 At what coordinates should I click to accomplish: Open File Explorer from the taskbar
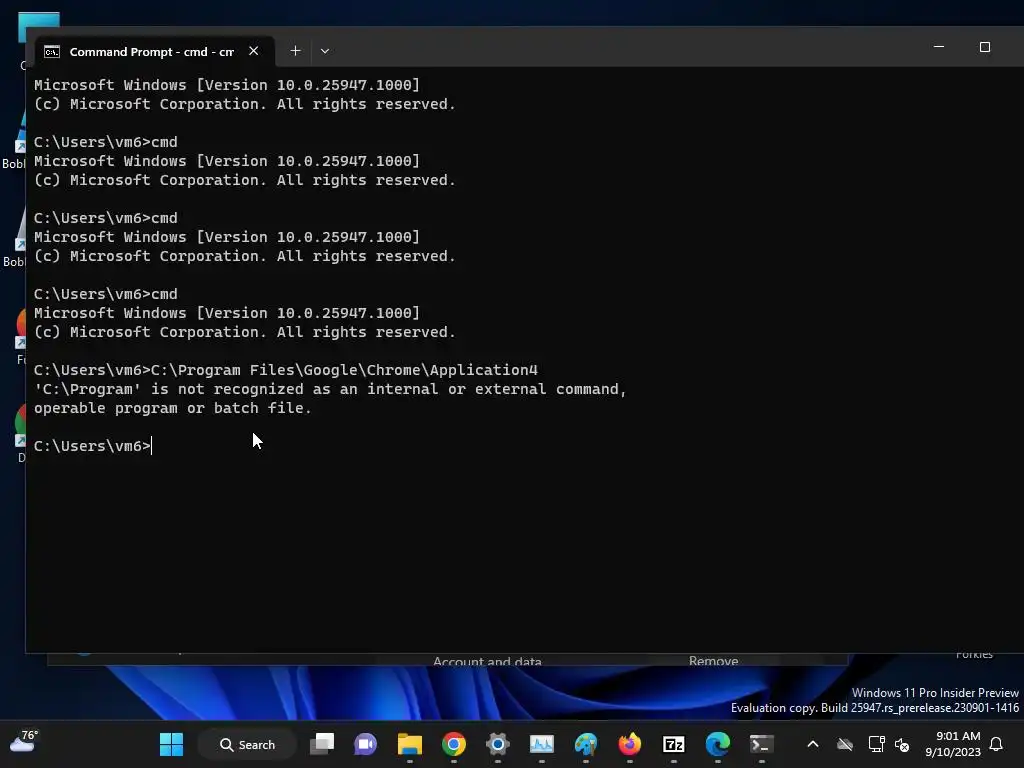tap(409, 744)
